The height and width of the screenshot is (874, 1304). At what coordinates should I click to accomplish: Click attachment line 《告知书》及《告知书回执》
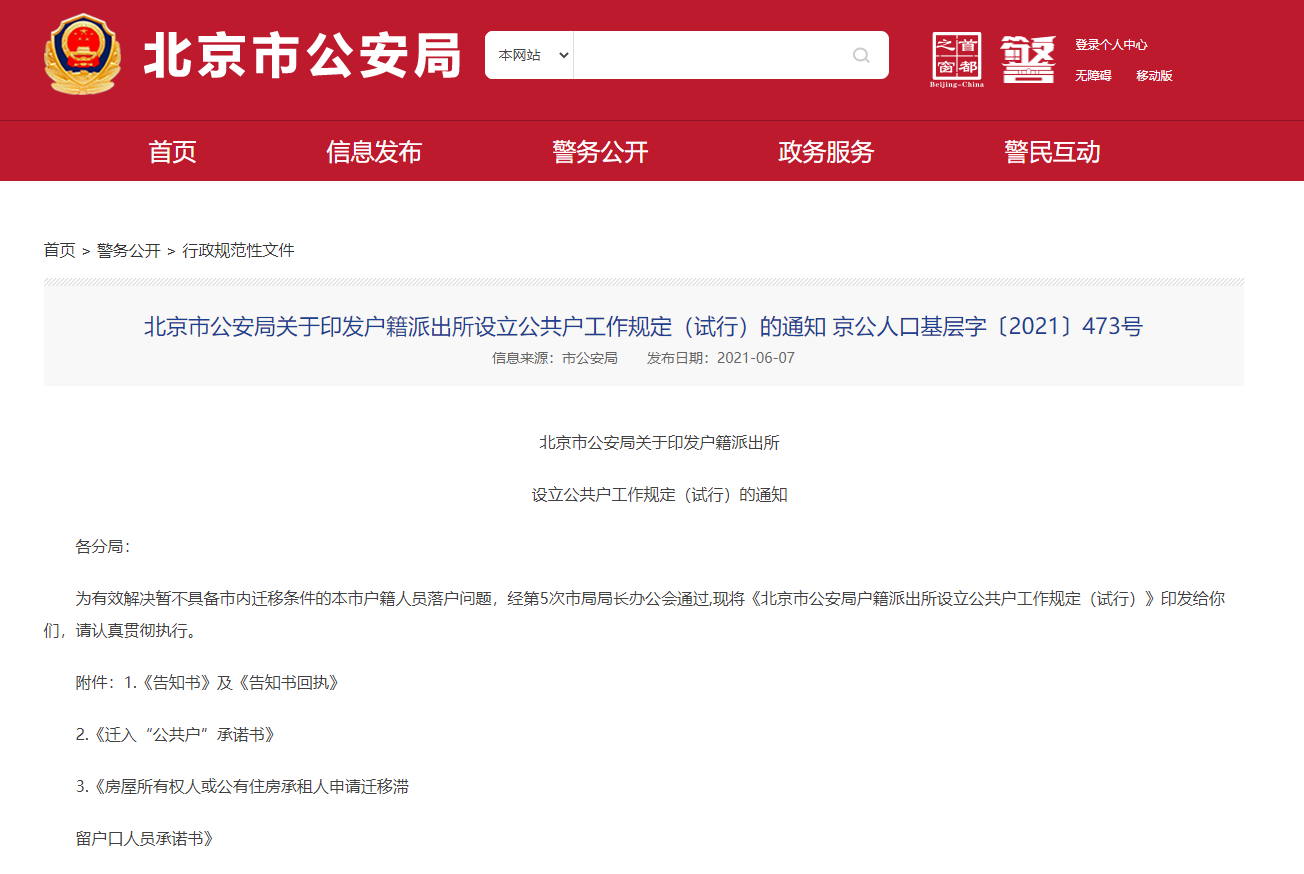(x=207, y=683)
